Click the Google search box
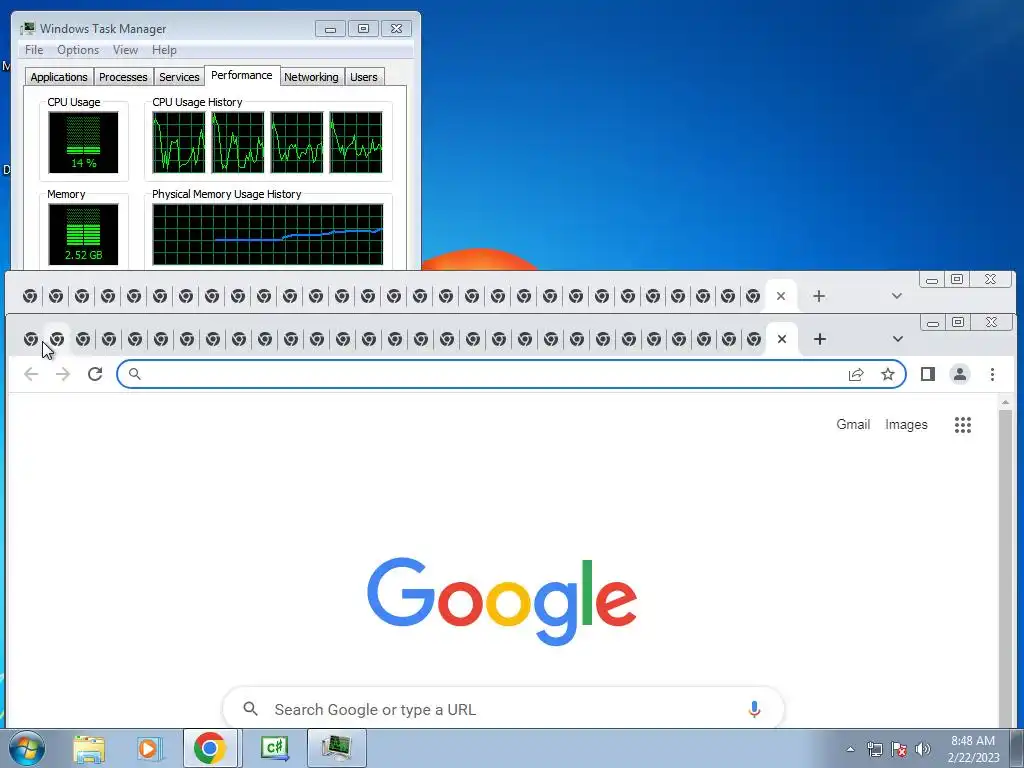 [503, 709]
